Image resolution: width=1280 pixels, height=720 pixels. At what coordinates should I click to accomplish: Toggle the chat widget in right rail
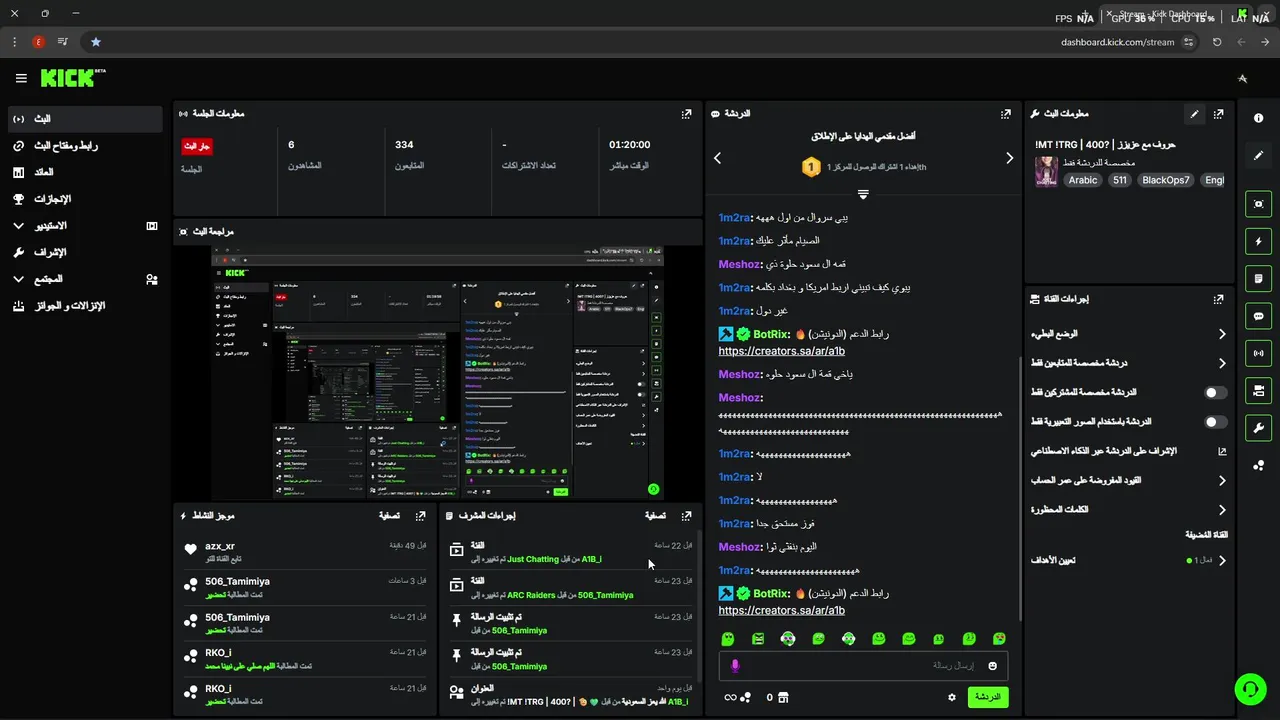pos(1258,316)
